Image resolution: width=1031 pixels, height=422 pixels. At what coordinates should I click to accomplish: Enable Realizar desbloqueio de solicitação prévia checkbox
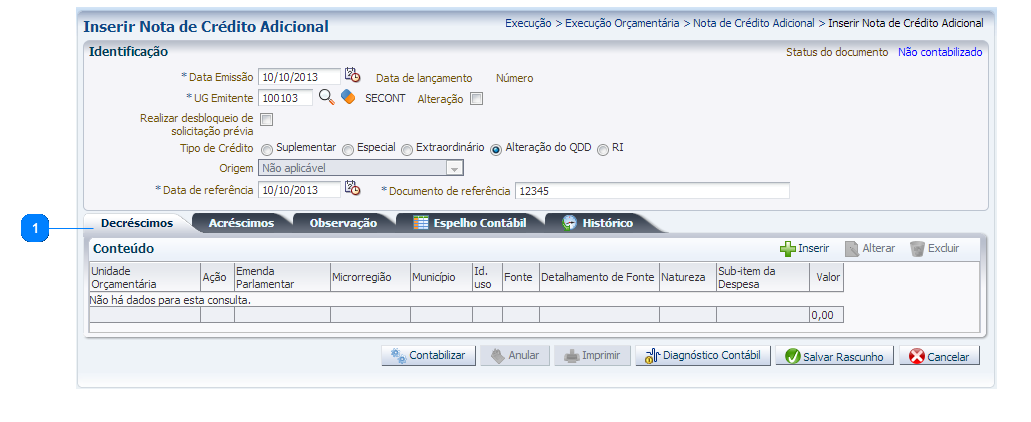[x=267, y=120]
